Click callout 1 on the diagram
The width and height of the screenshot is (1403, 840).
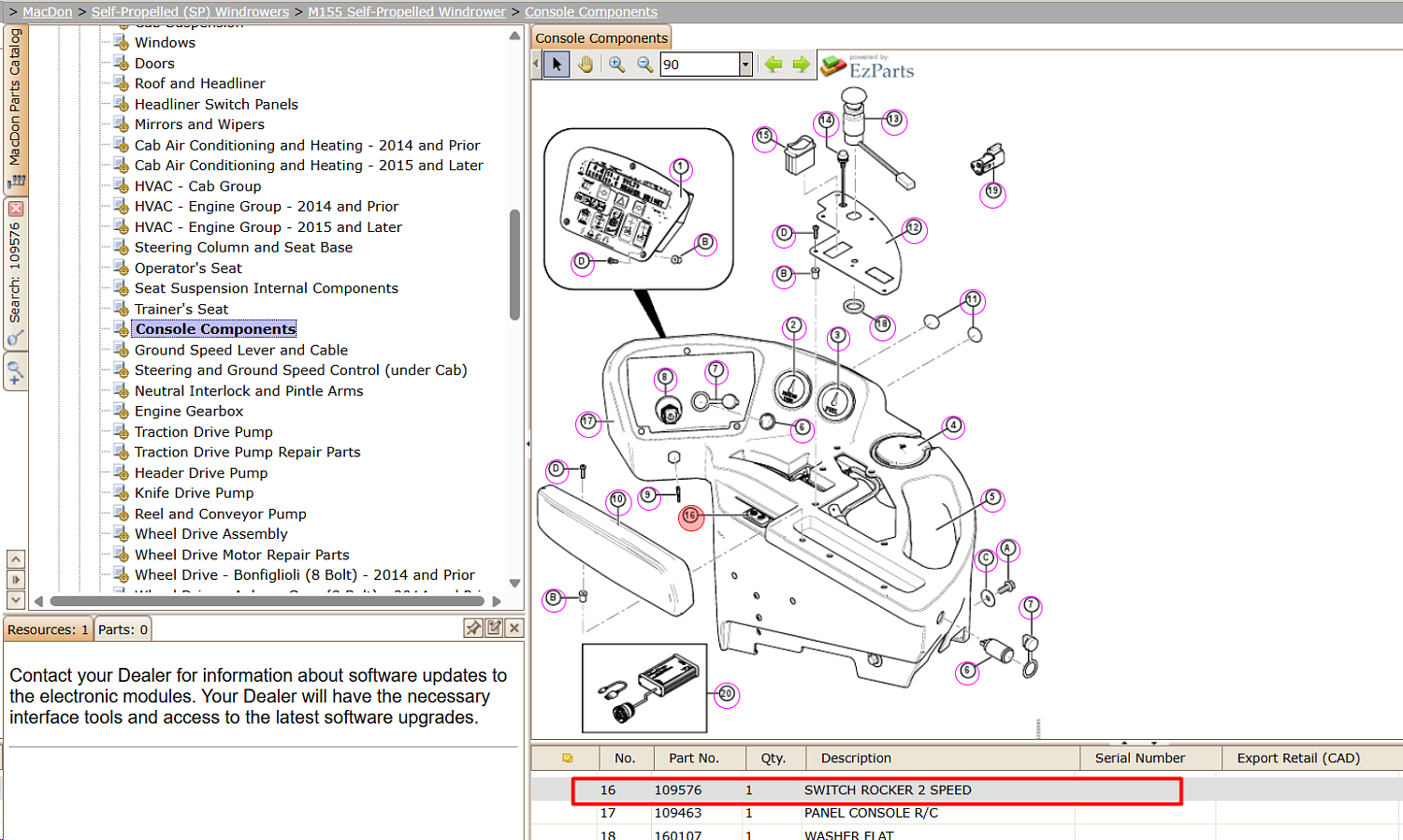click(x=681, y=167)
